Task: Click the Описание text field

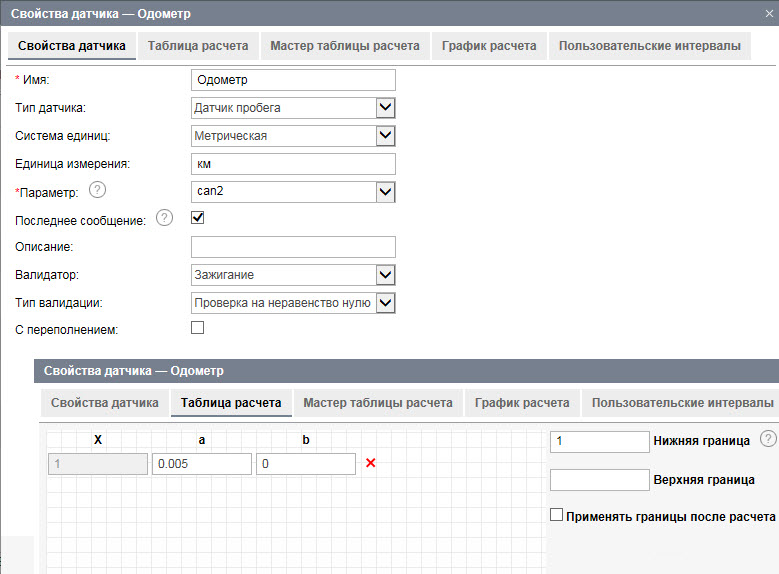Action: point(292,247)
